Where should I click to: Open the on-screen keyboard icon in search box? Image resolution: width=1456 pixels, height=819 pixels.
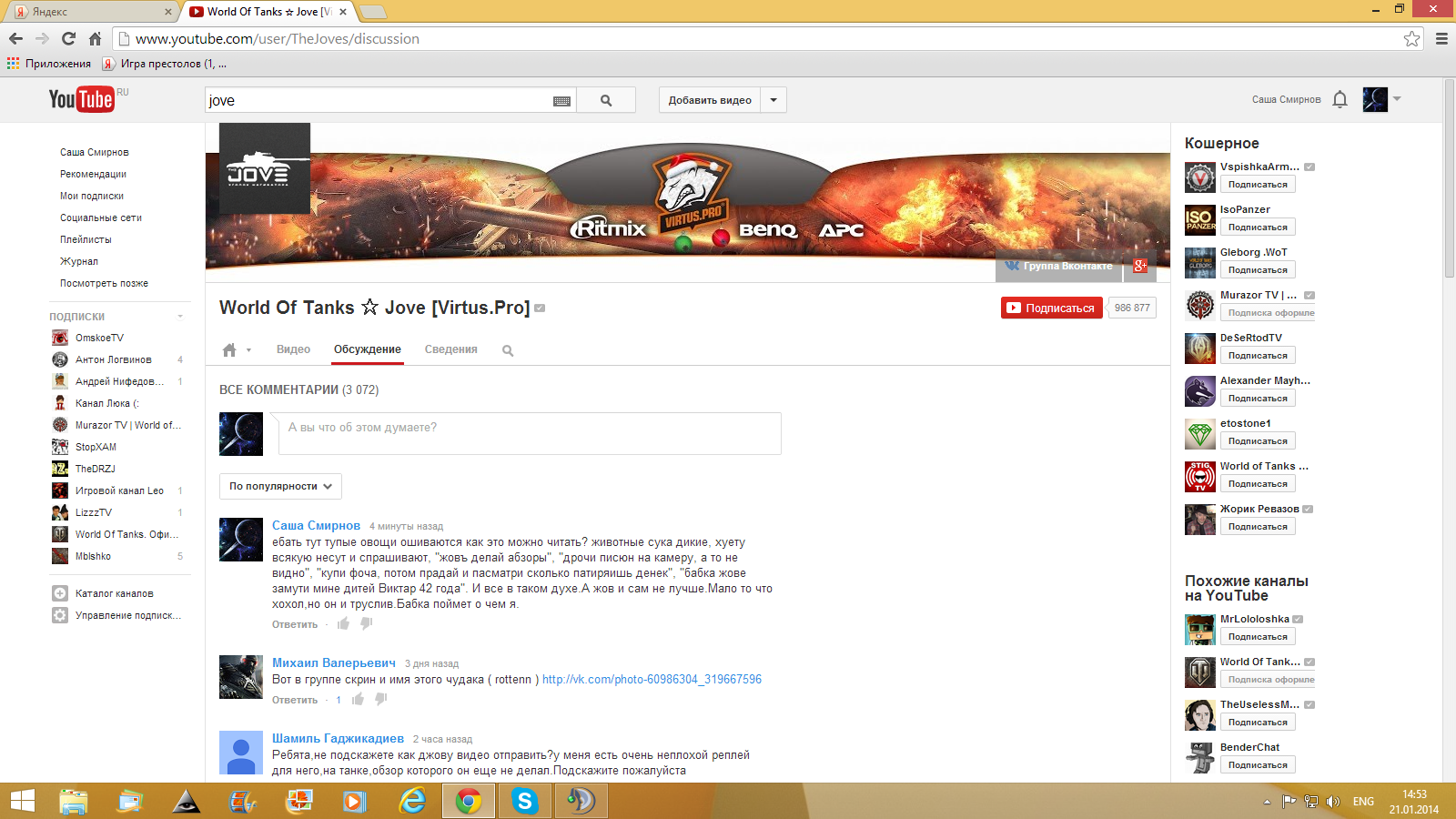point(561,101)
